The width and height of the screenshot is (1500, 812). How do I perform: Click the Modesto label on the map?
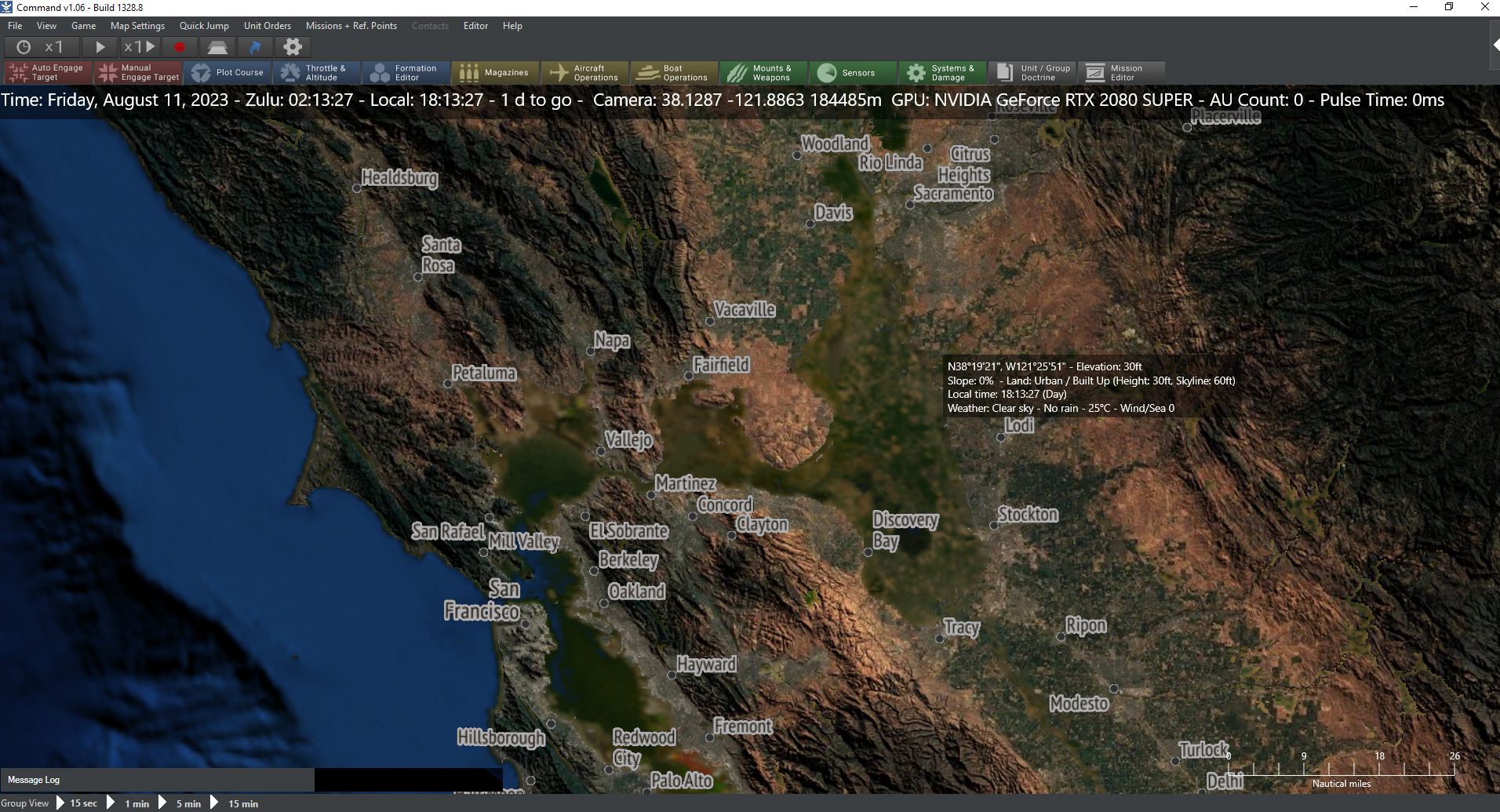pyautogui.click(x=1079, y=704)
